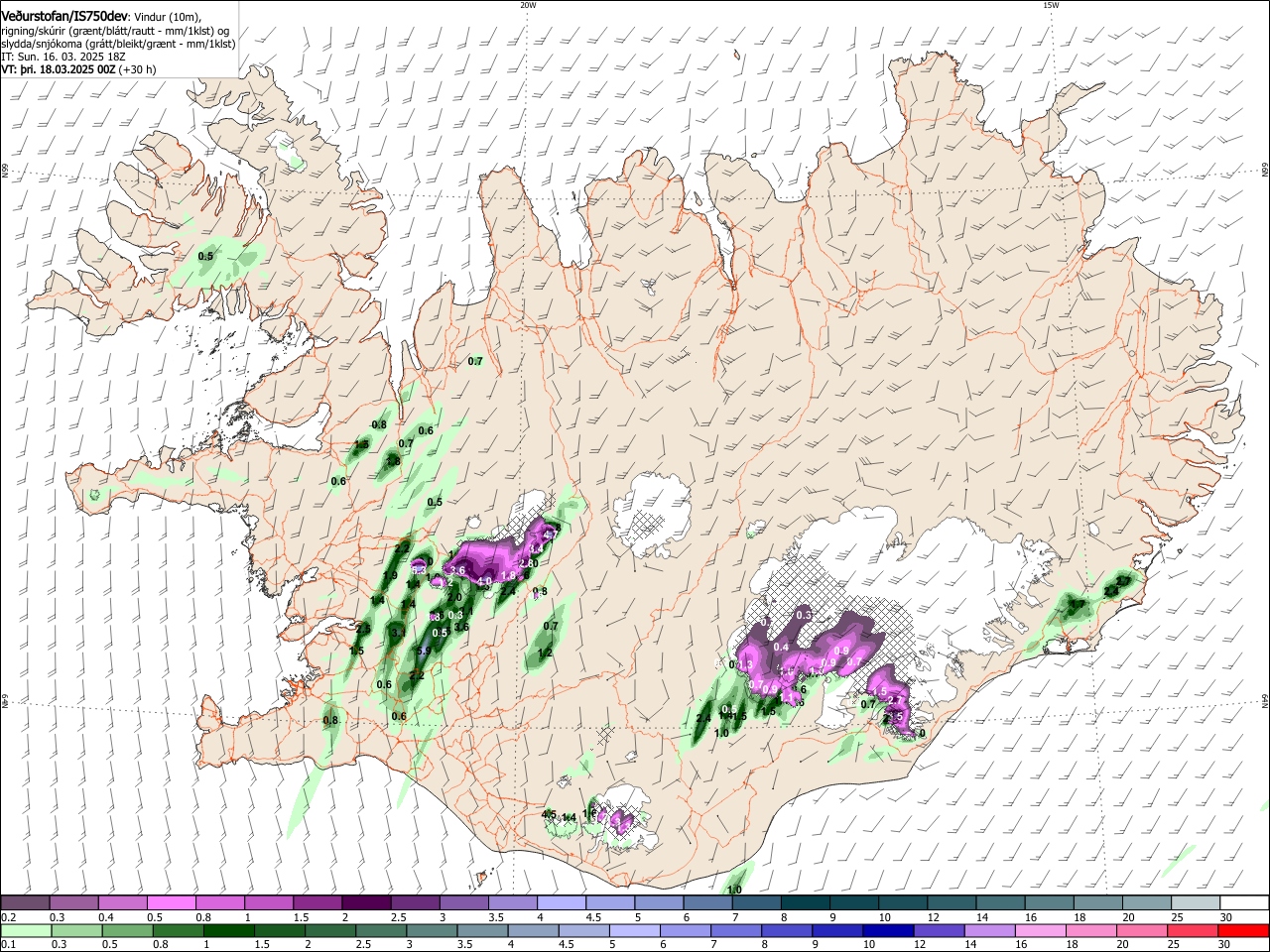Pick the grey-purple 0.2–0.3 snow swatch

25,902
